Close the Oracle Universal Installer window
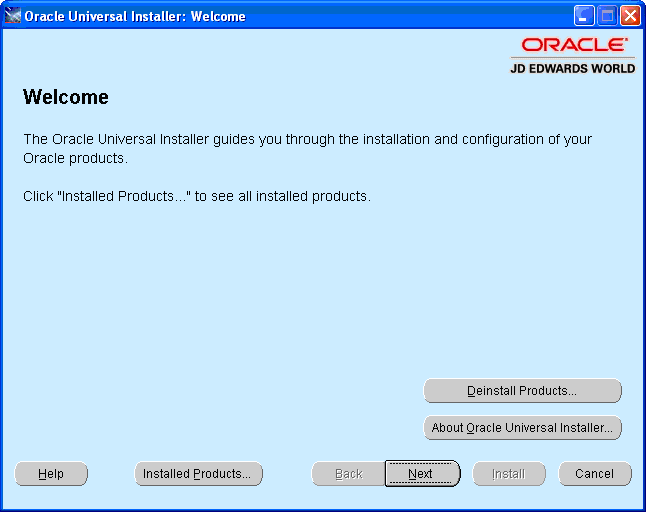Viewport: 646px width, 512px height. point(630,16)
